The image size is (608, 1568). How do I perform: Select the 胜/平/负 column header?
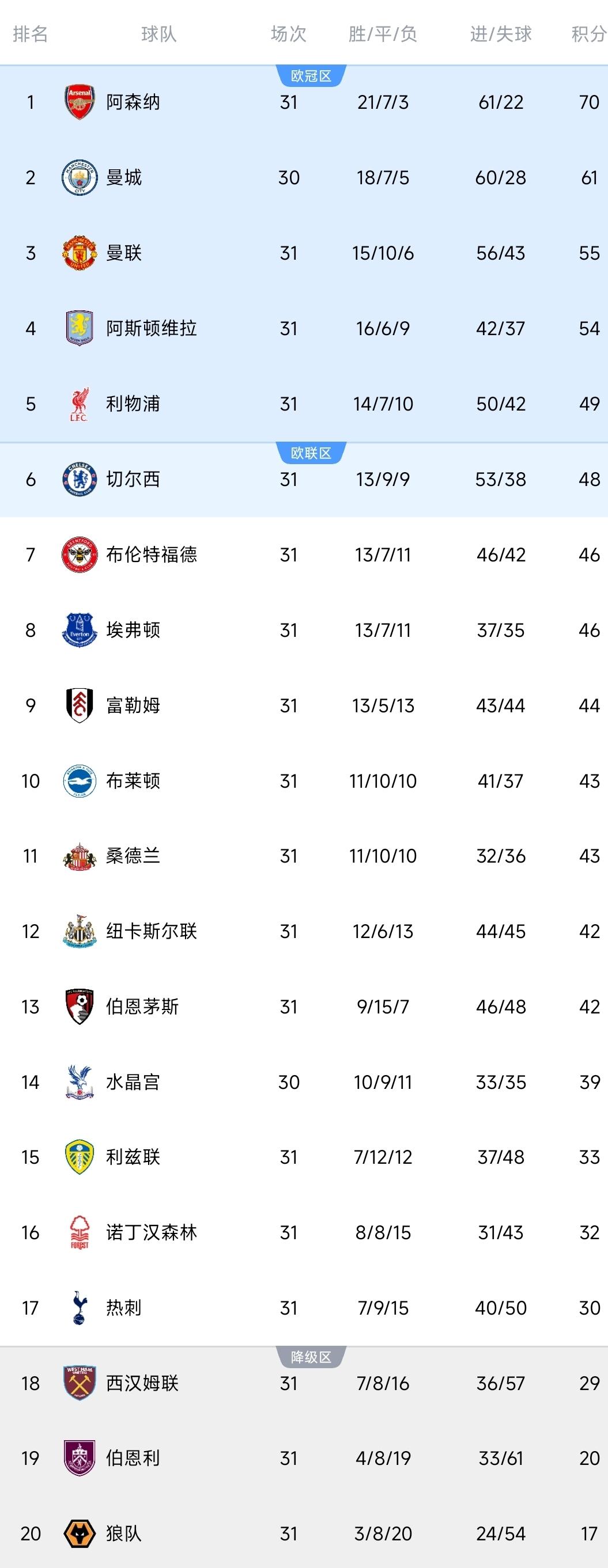point(383,34)
